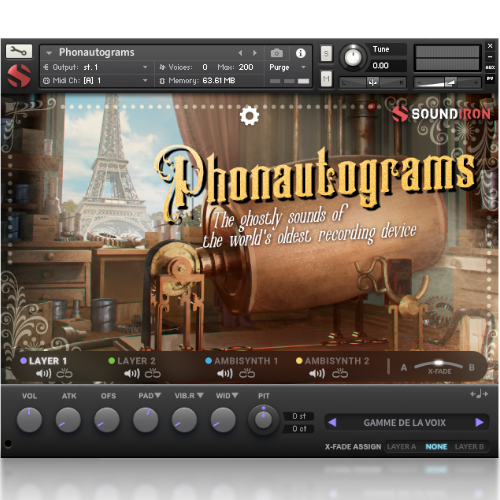Set X-Fade Assign to None
This screenshot has width=500, height=500.
(x=436, y=447)
